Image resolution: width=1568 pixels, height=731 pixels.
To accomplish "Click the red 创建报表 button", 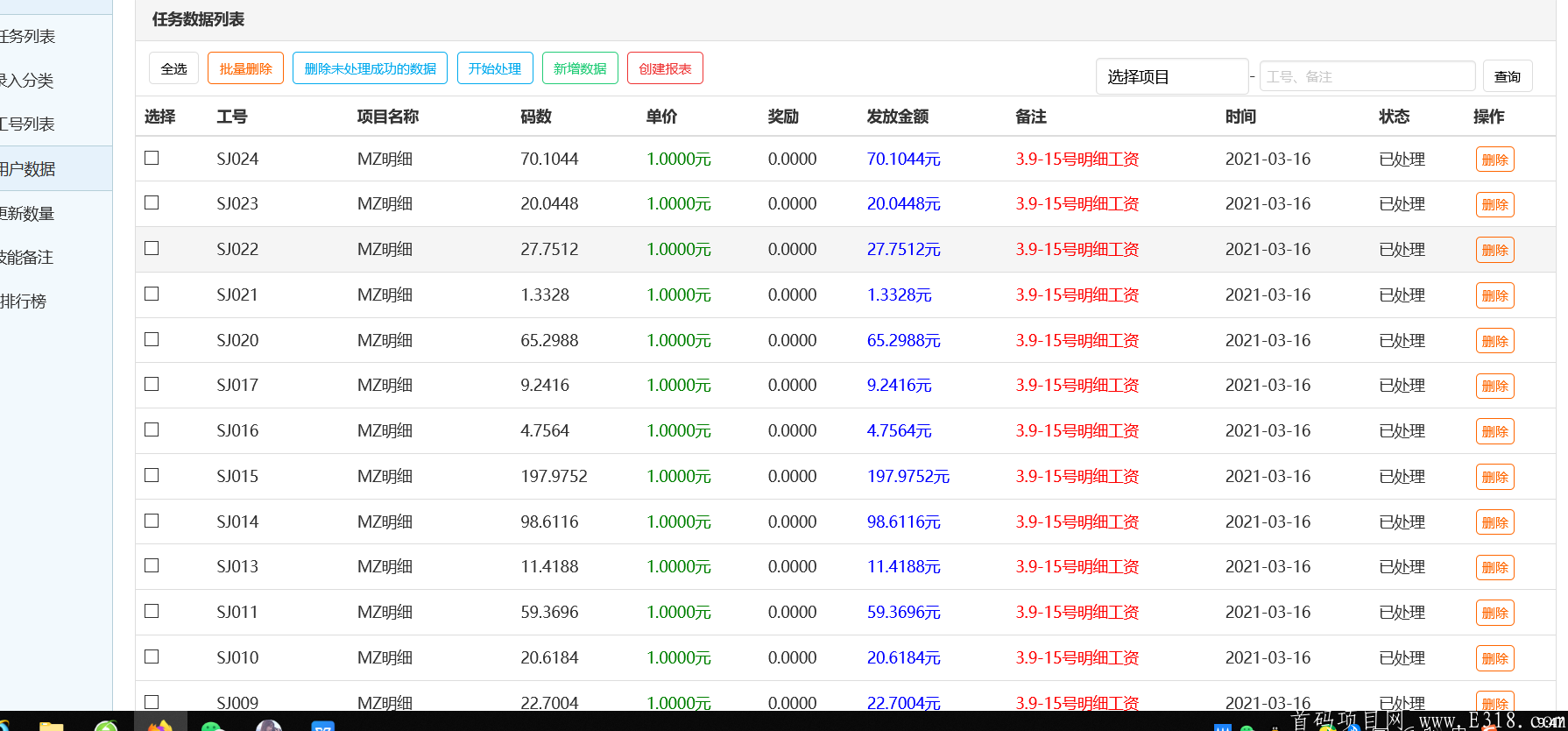I will pyautogui.click(x=665, y=68).
